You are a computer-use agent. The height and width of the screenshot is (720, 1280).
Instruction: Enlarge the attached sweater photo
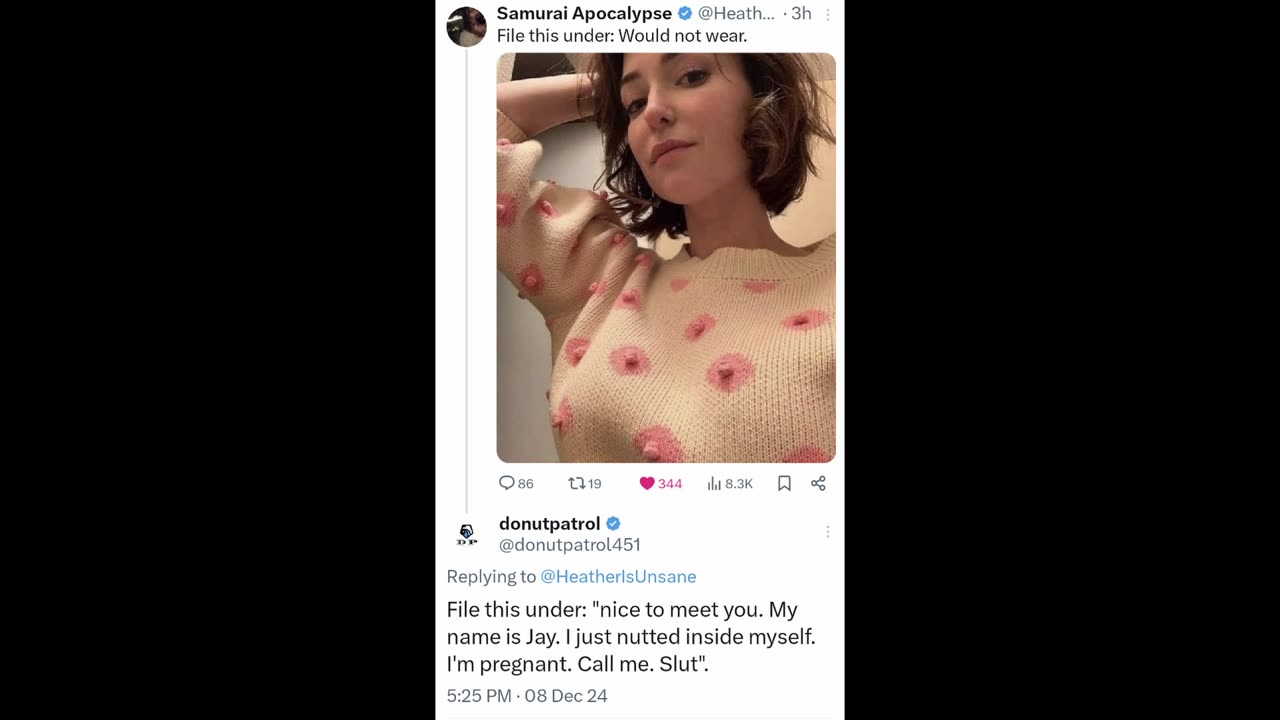(666, 257)
